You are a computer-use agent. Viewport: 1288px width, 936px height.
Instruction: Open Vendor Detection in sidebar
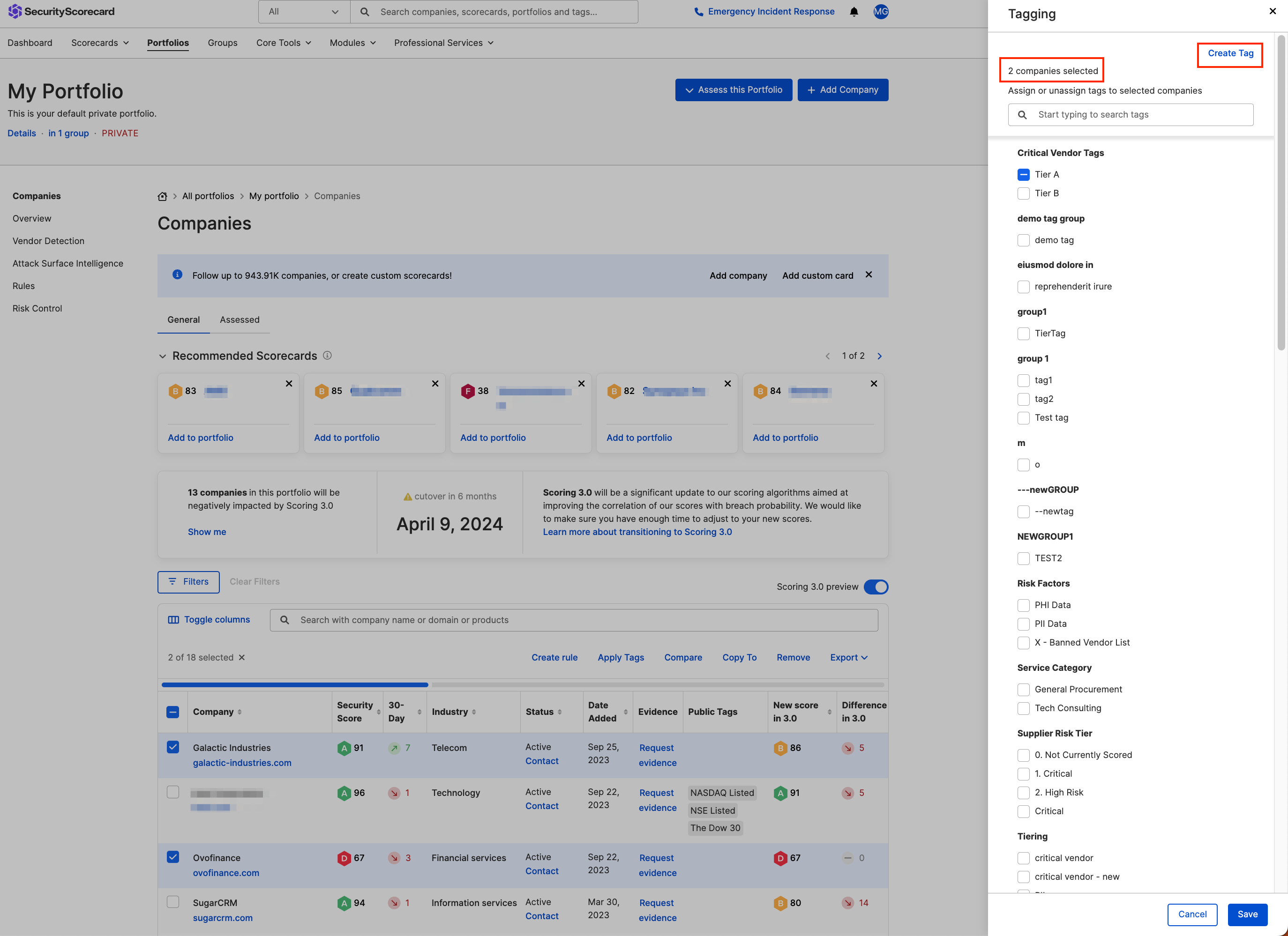coord(48,241)
